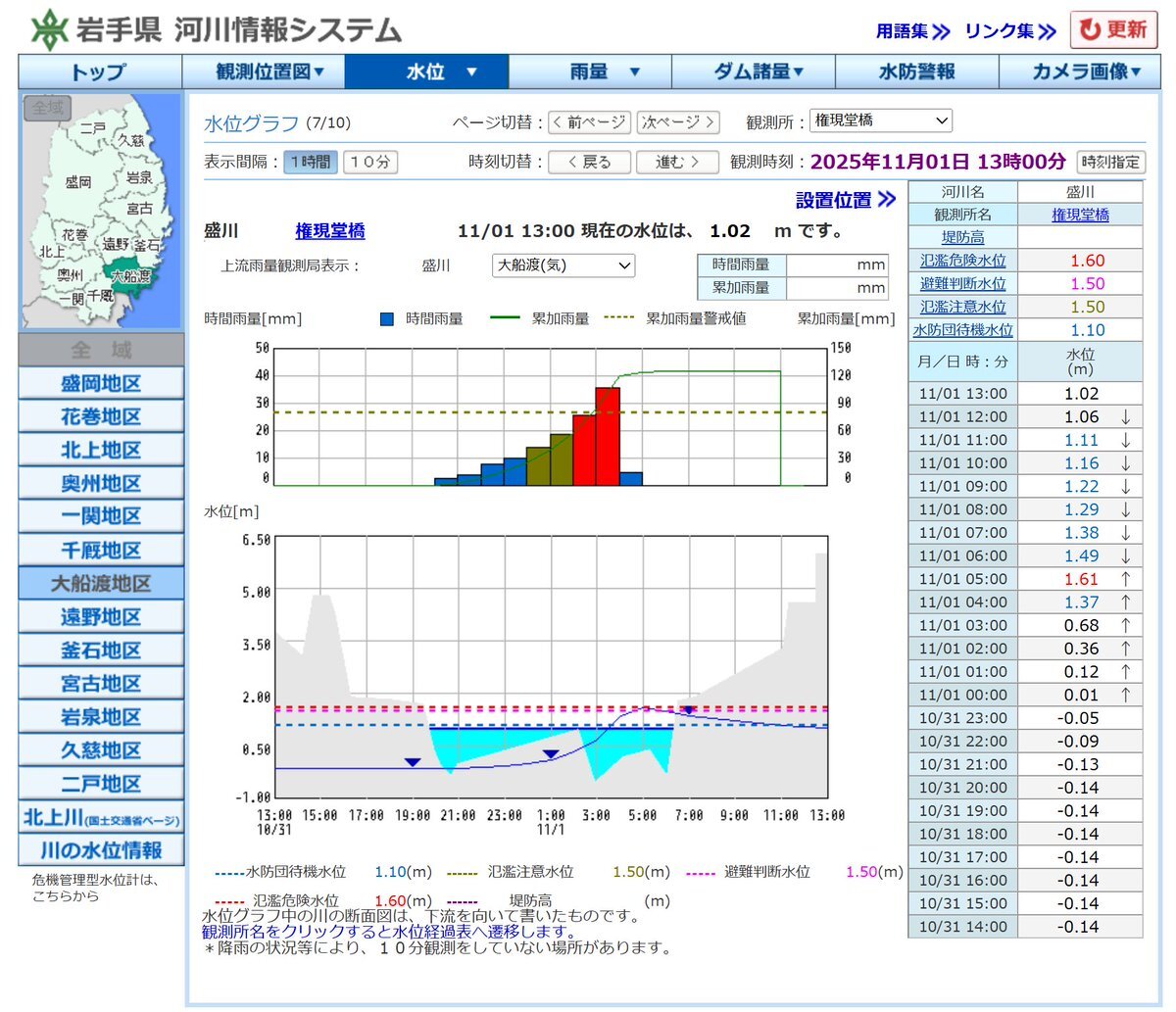This screenshot has width=1176, height=1012.
Task: Go to 前ページ previous page
Action: (x=589, y=122)
